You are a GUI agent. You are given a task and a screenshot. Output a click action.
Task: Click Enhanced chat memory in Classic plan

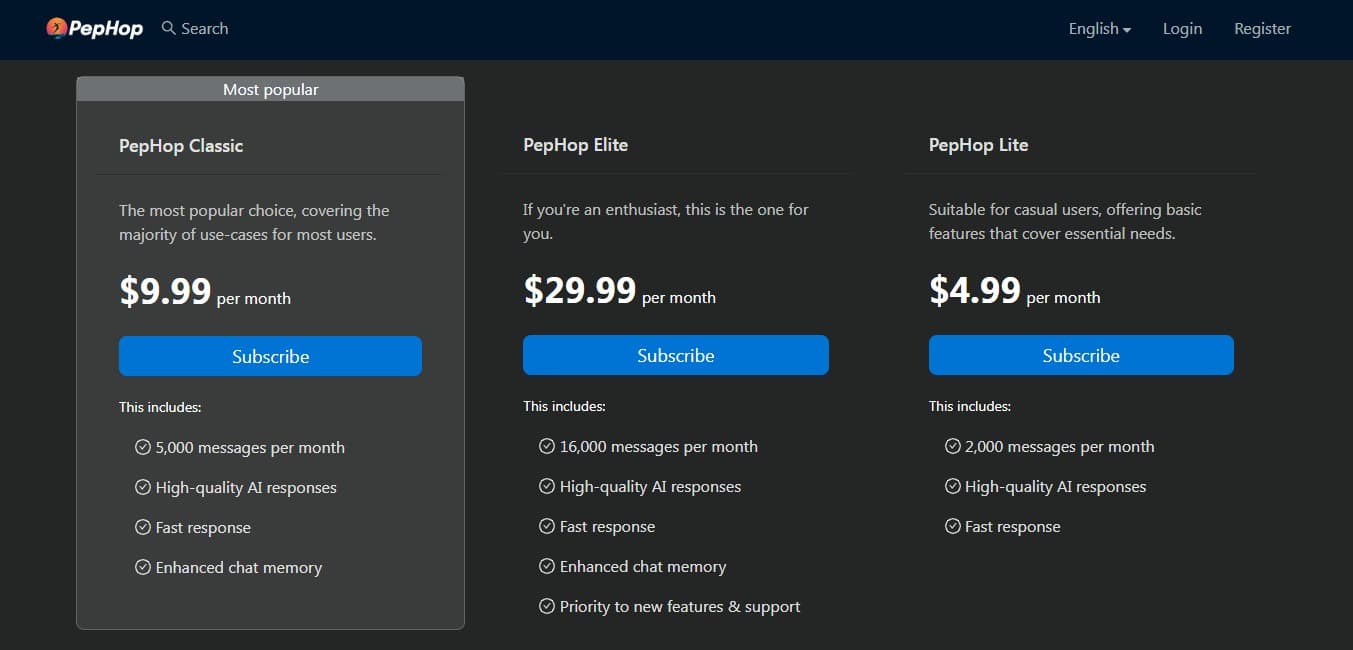coord(239,568)
